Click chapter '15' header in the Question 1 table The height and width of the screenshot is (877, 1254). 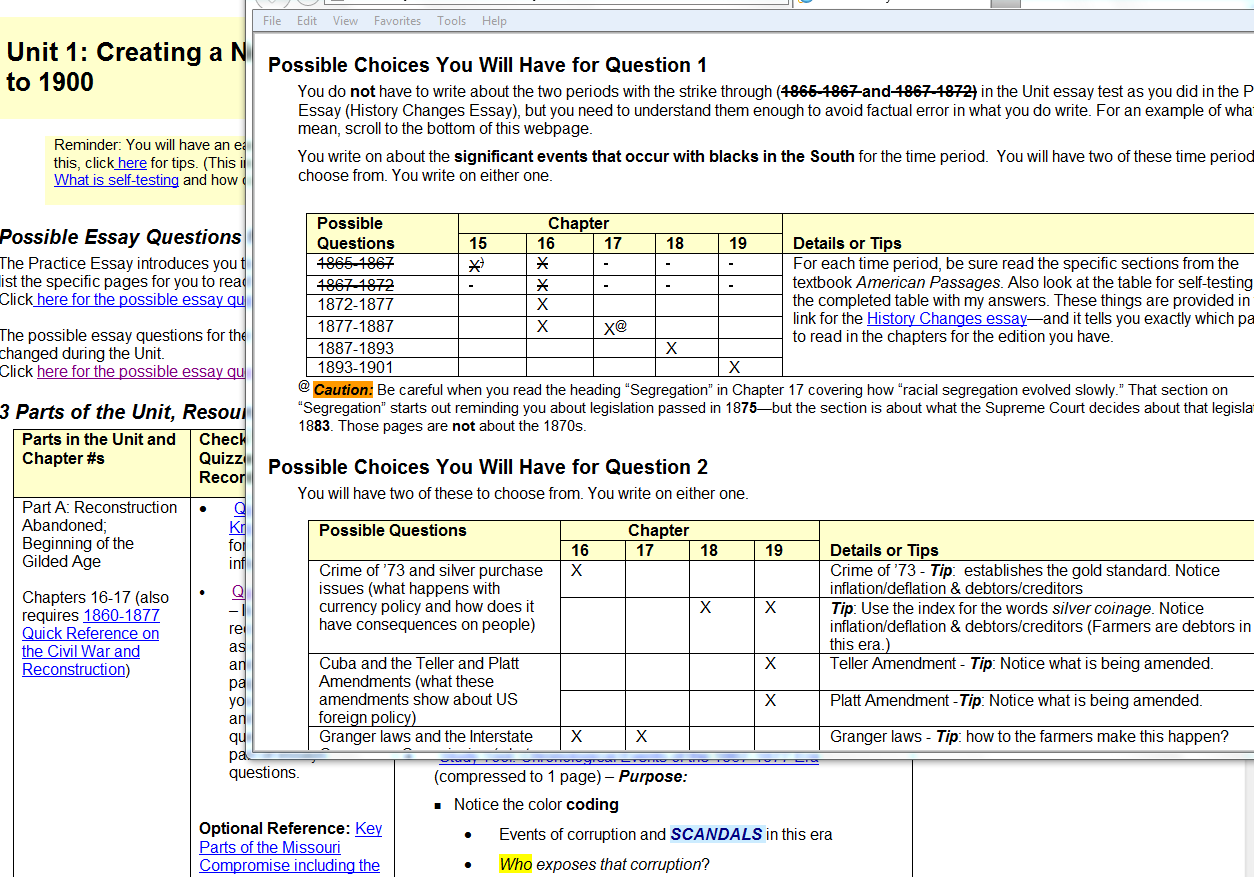point(478,243)
